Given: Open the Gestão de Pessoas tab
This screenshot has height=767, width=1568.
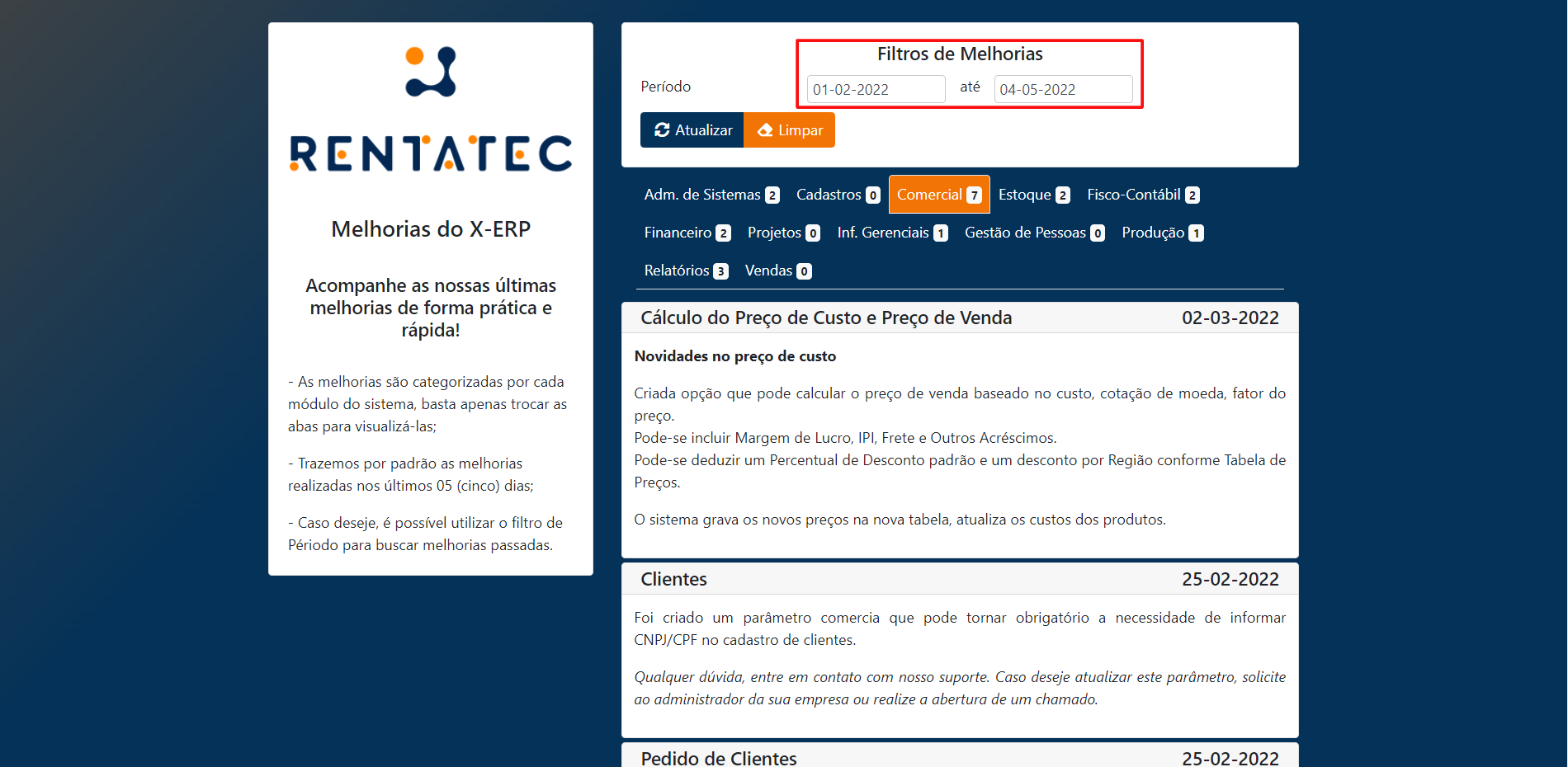Looking at the screenshot, I should (1034, 233).
